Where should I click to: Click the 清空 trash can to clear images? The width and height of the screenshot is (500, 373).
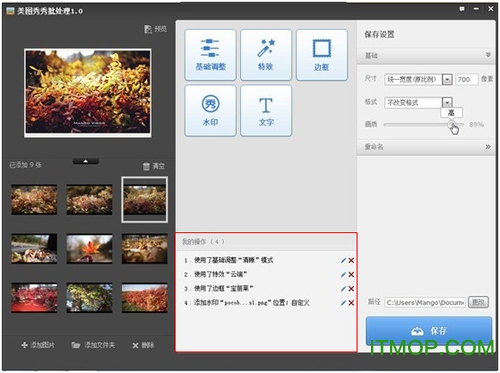pyautogui.click(x=154, y=166)
